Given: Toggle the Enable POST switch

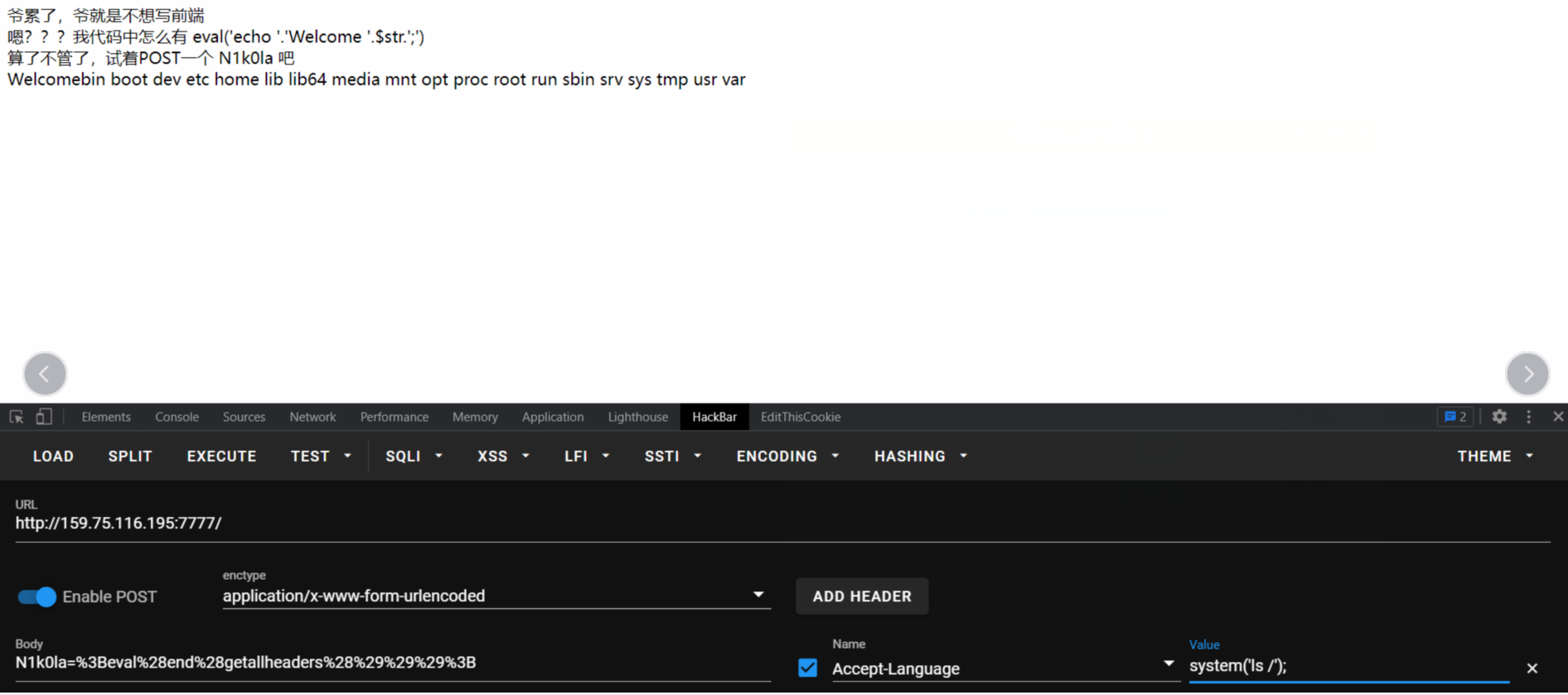Looking at the screenshot, I should pyautogui.click(x=36, y=596).
